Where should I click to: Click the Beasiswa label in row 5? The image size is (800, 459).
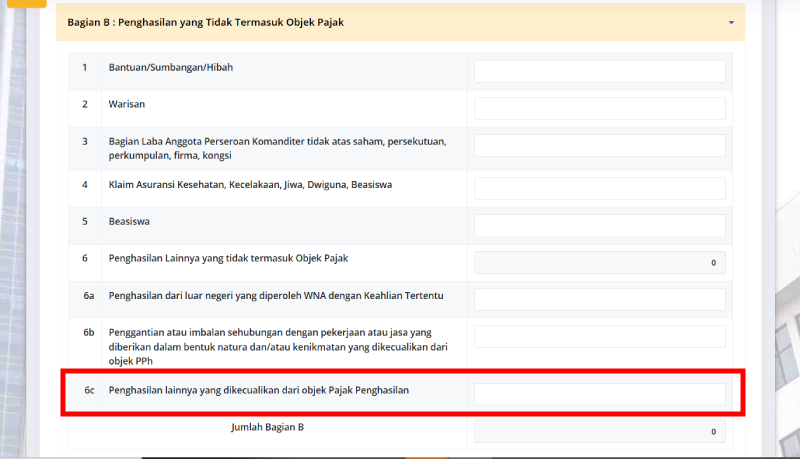tap(129, 221)
